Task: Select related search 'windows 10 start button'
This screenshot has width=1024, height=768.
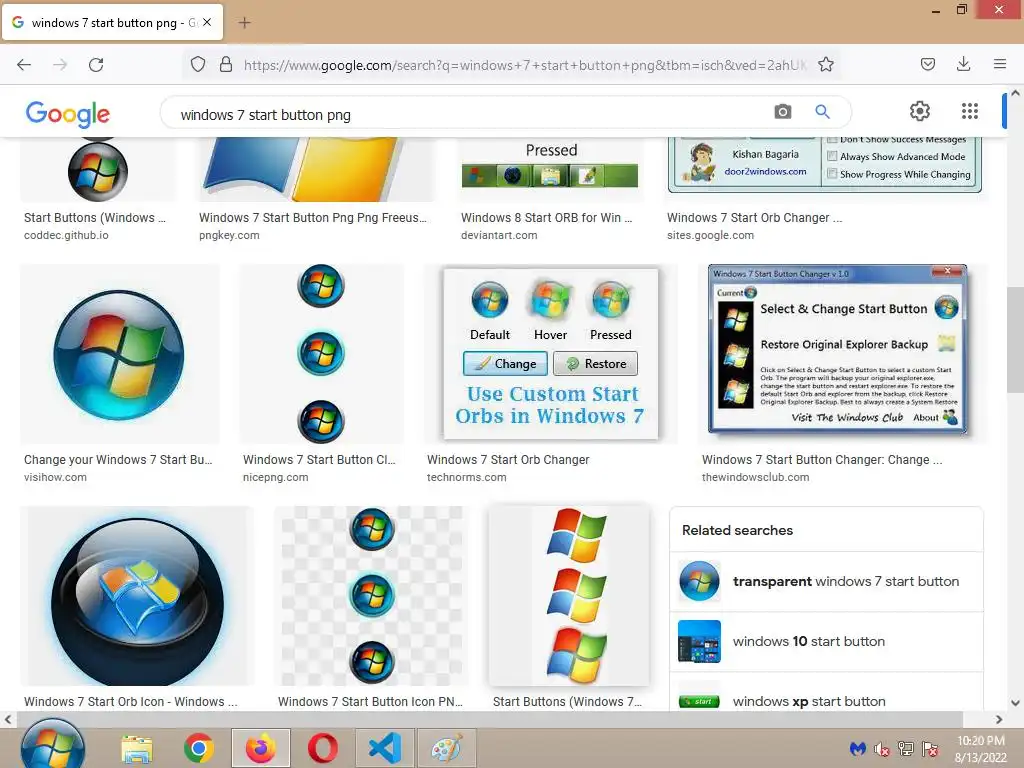Action: click(x=826, y=641)
